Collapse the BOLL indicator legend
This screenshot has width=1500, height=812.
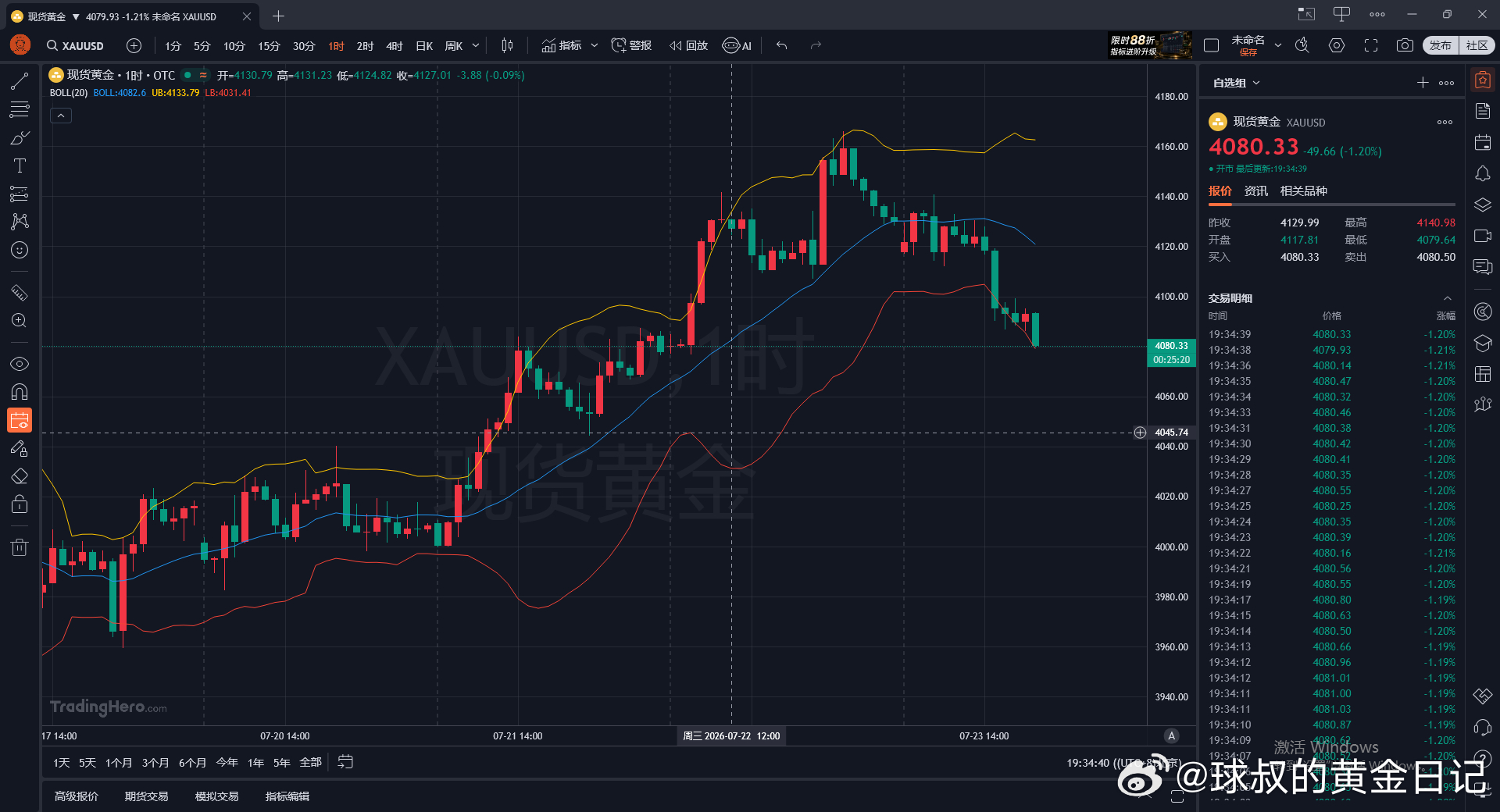(61, 116)
